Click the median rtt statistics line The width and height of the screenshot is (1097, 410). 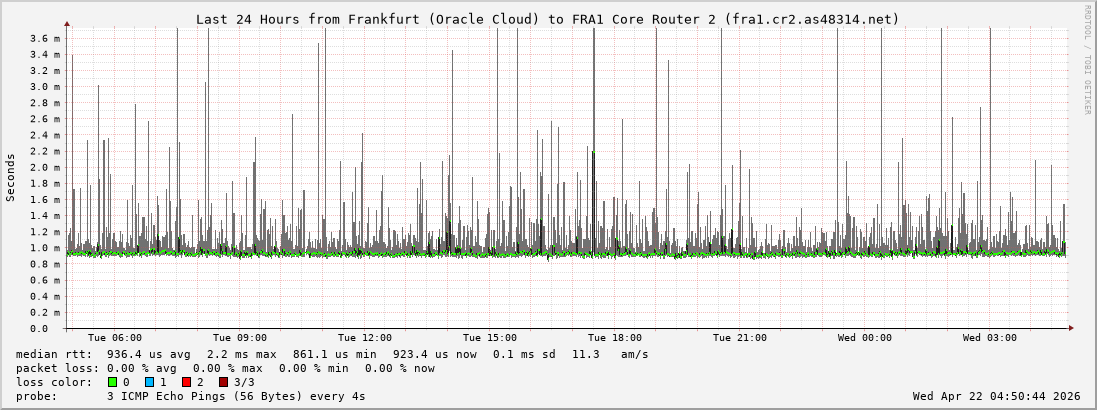pyautogui.click(x=332, y=354)
